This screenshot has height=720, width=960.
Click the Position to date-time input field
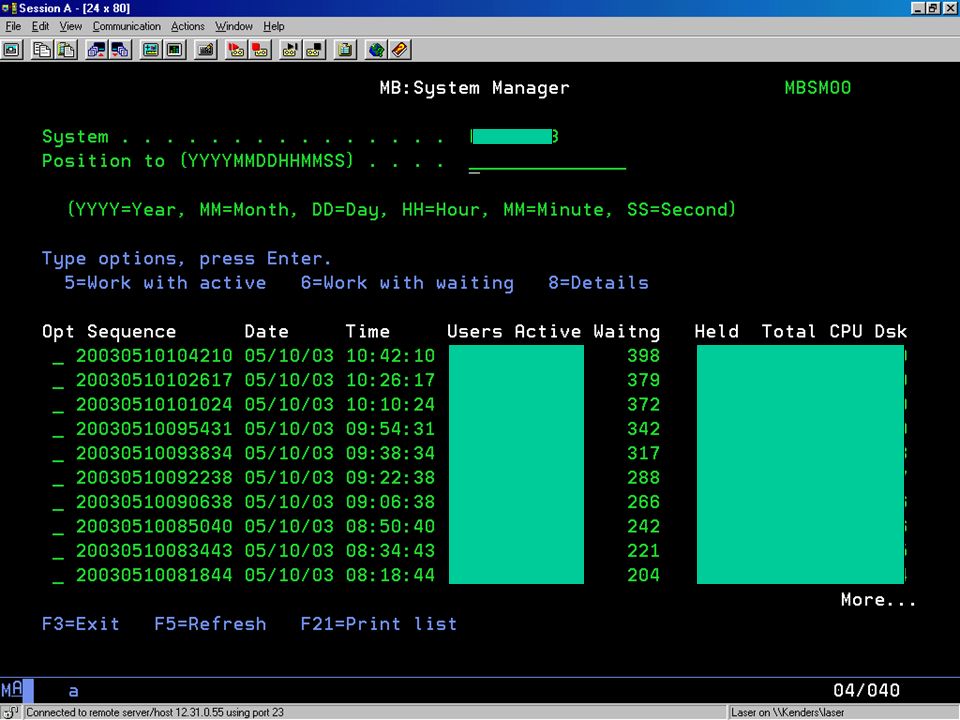[547, 161]
